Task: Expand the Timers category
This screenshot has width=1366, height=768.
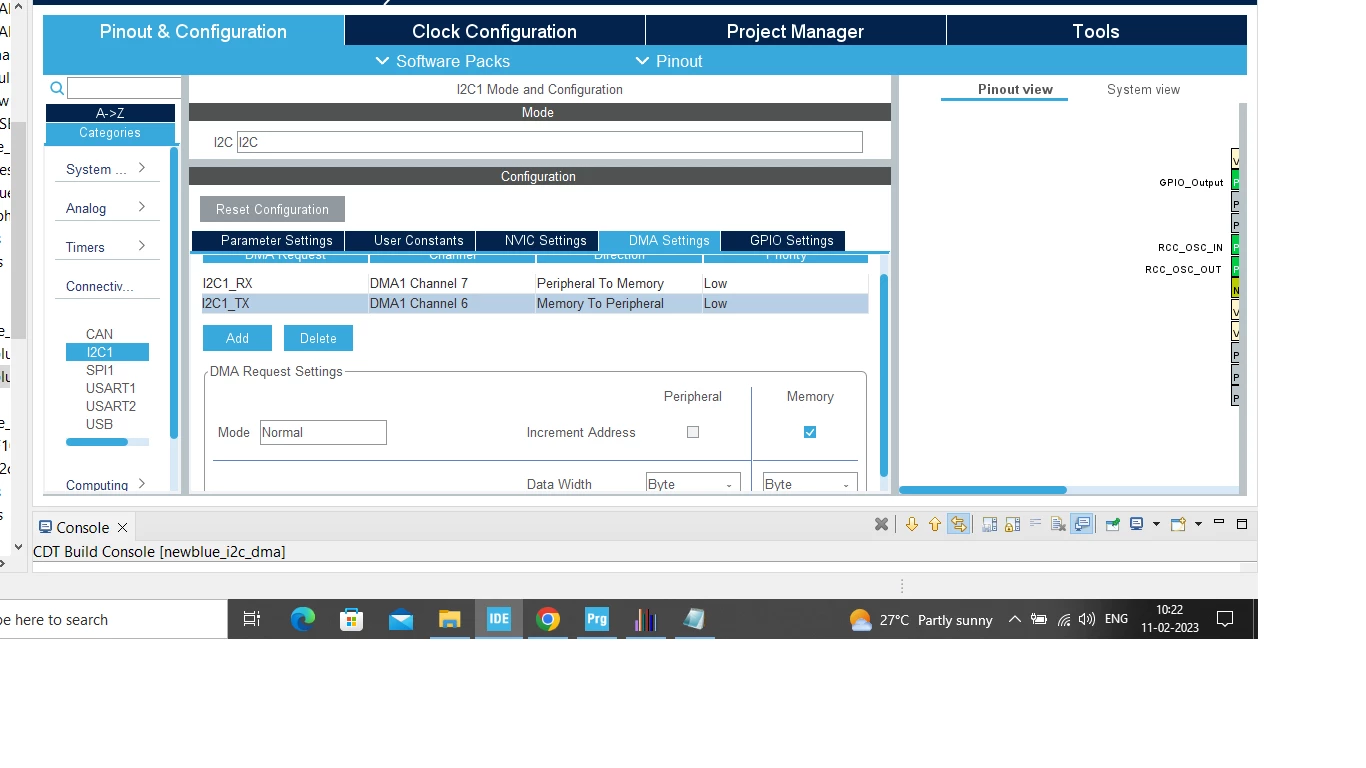Action: point(106,247)
